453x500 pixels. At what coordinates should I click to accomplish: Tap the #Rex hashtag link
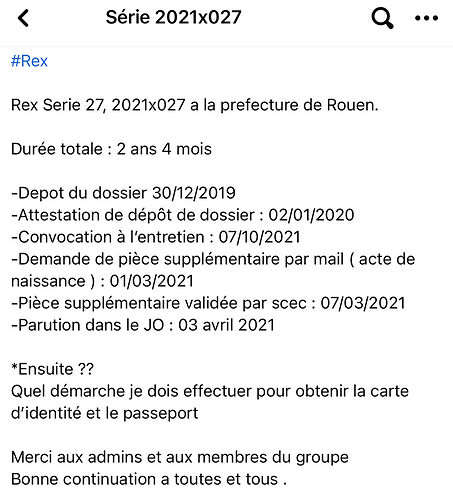(29, 61)
